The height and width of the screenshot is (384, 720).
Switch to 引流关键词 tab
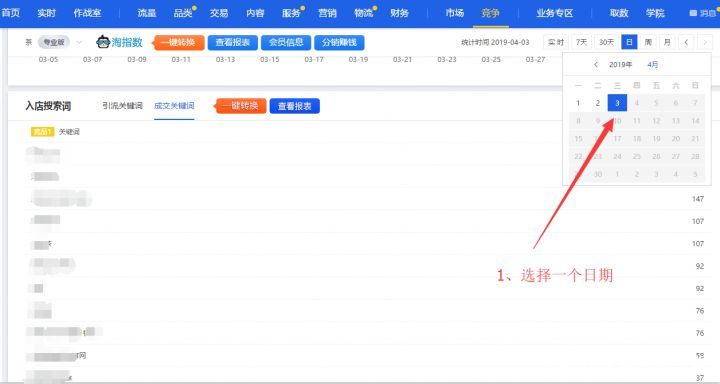pyautogui.click(x=122, y=106)
